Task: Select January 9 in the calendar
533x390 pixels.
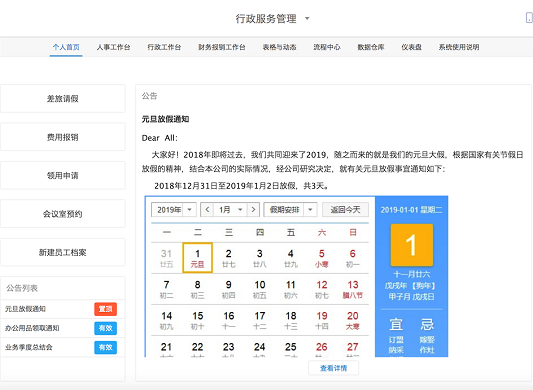Action: coord(229,289)
